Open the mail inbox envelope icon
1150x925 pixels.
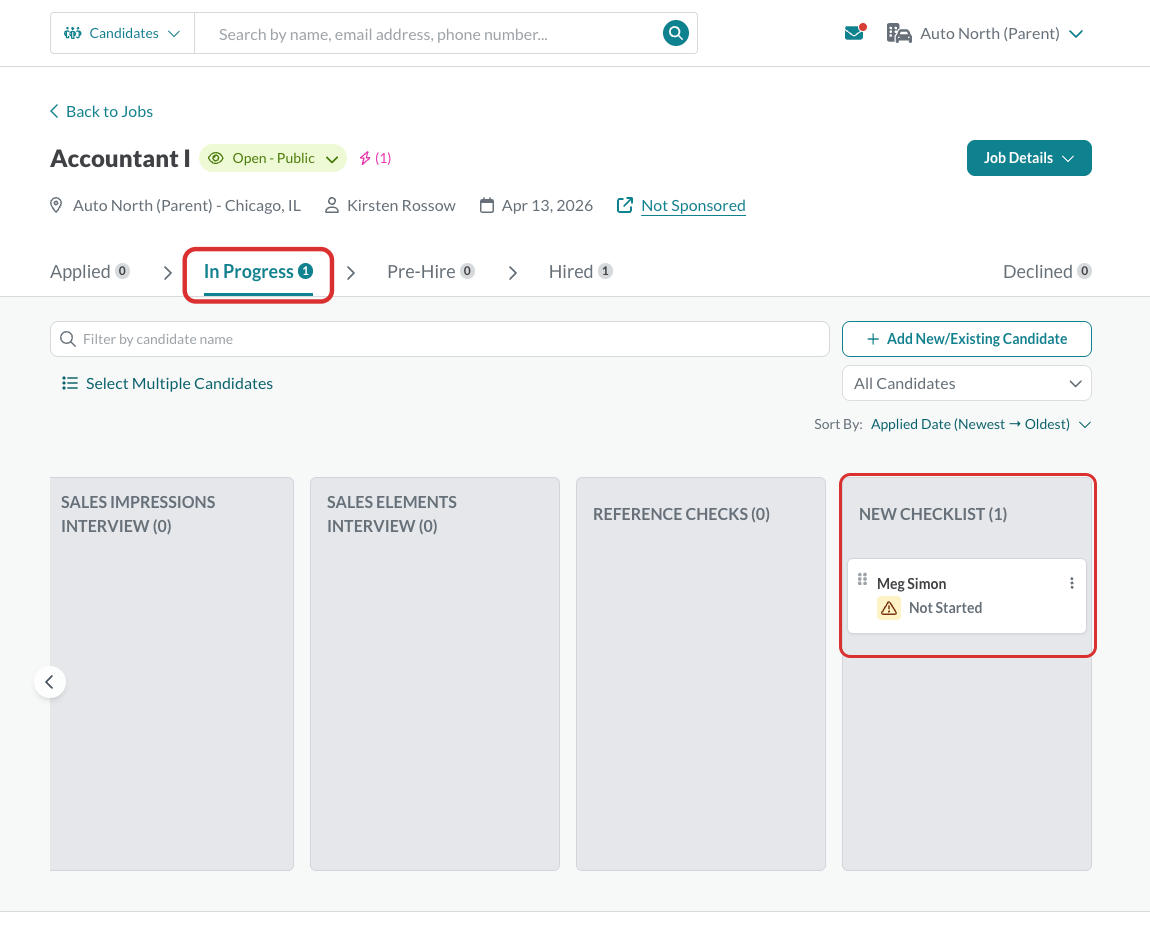pos(854,33)
